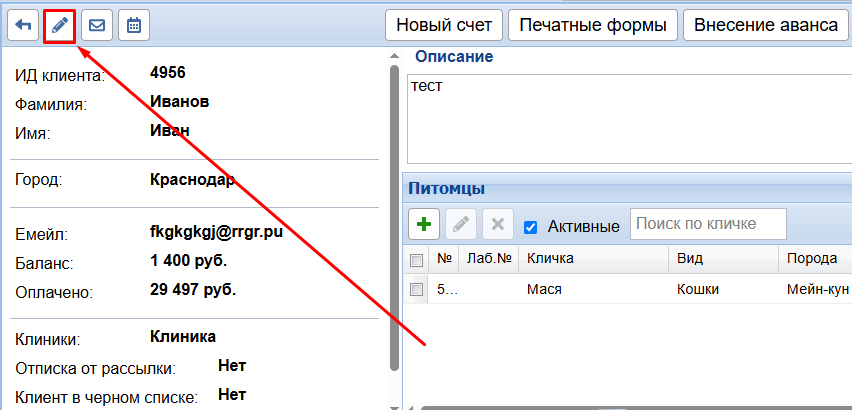Click the client panel vertical scrollbar

(395, 217)
